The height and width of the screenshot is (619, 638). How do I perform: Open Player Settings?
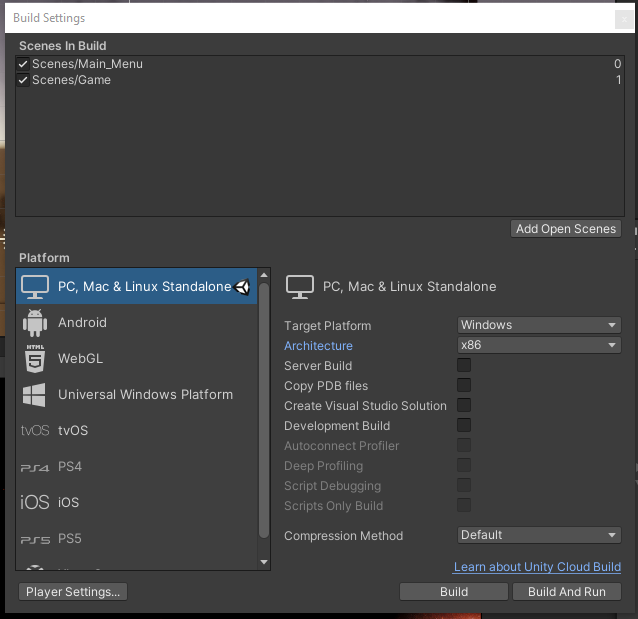(73, 592)
